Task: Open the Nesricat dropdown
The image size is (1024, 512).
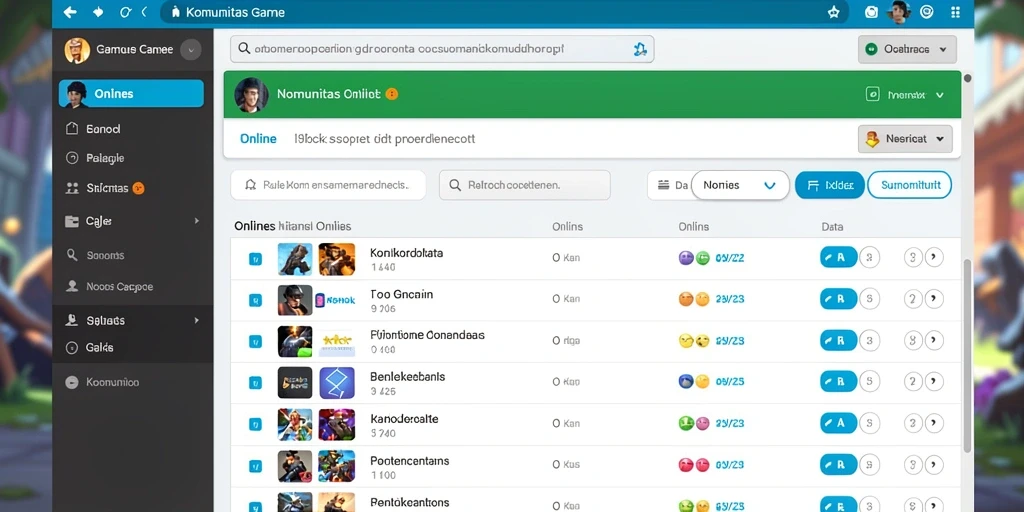Action: (x=904, y=139)
